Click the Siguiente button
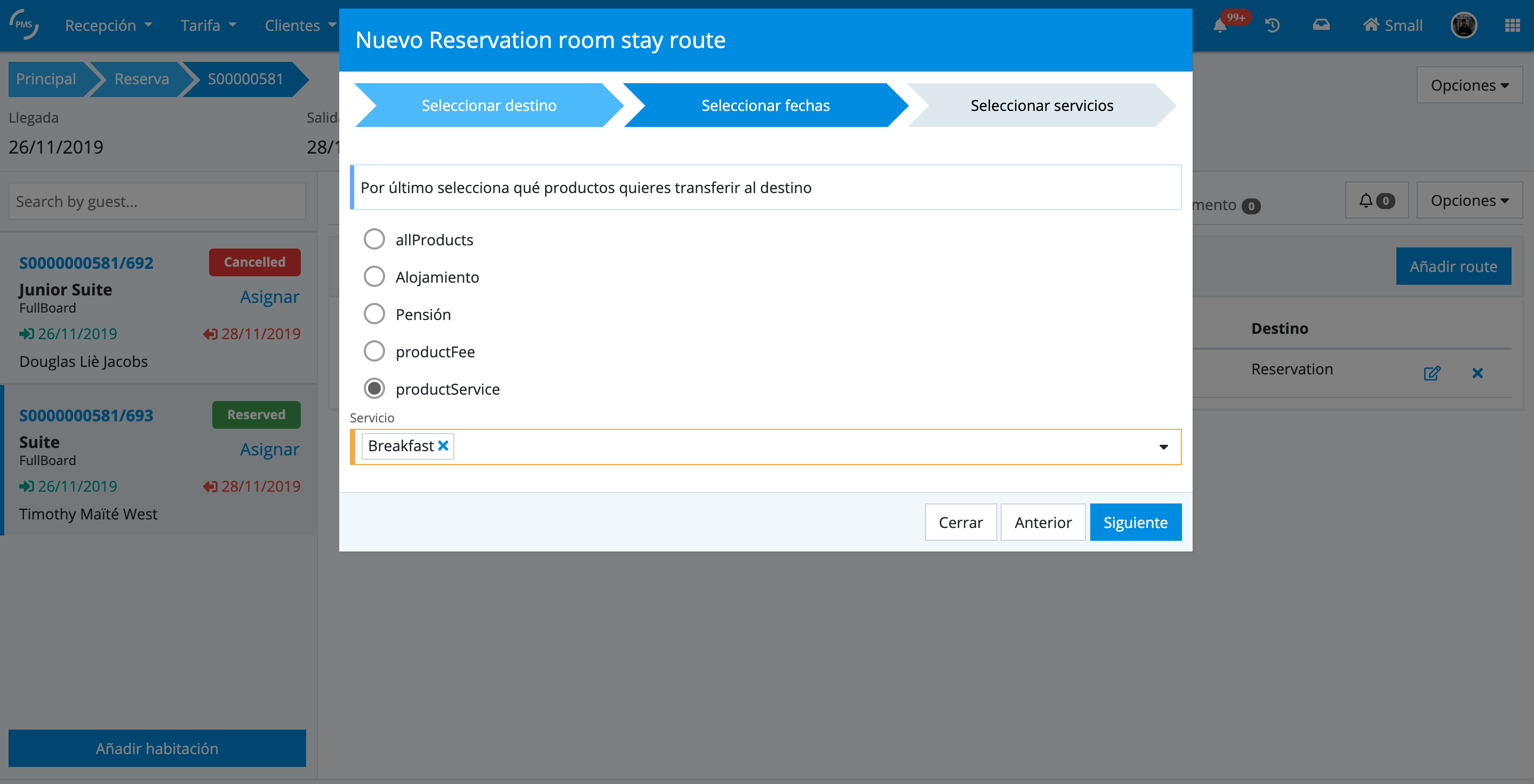The width and height of the screenshot is (1534, 784). pyautogui.click(x=1136, y=522)
